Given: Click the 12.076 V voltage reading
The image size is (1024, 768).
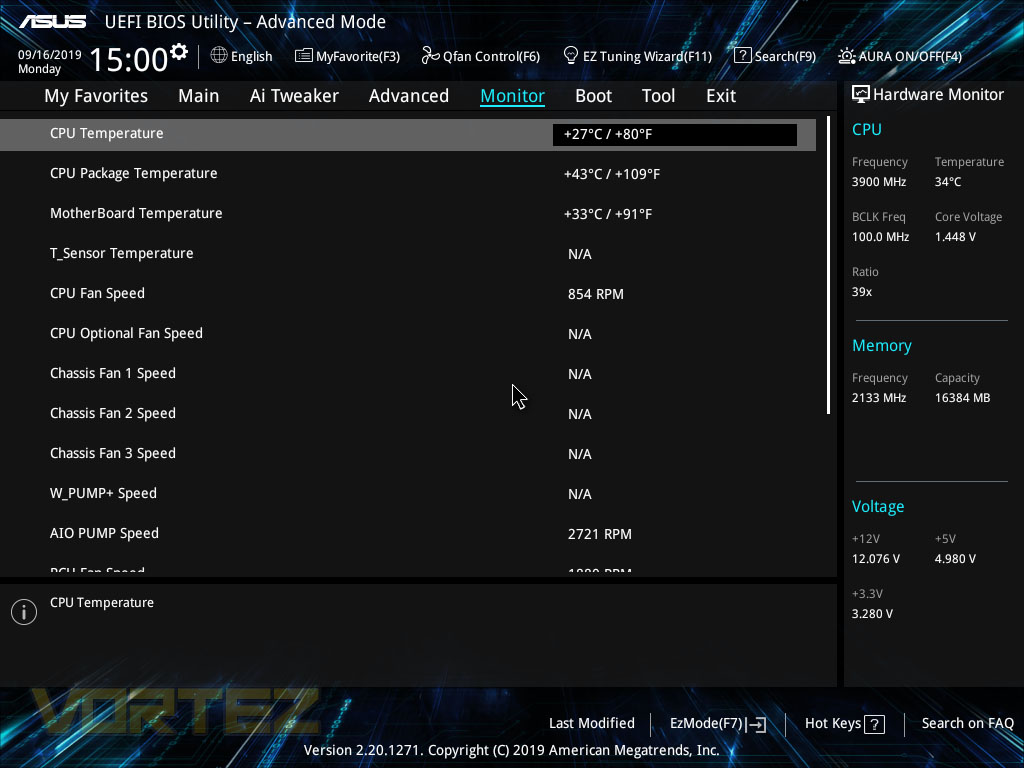Looking at the screenshot, I should 875,559.
